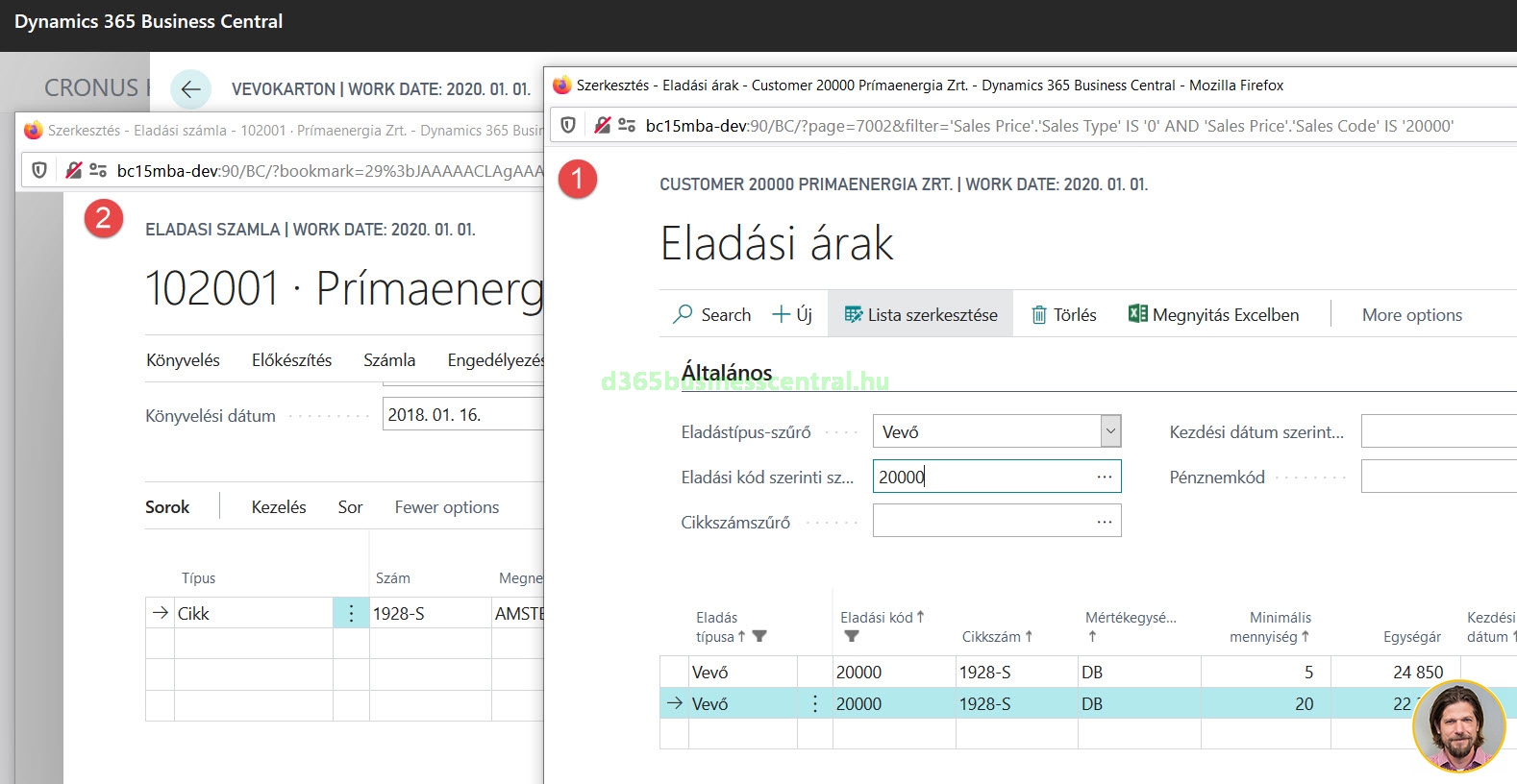The image size is (1517, 784).
Task: Open lookup for Eladási kód szerinti szűrő
Action: (x=1104, y=477)
